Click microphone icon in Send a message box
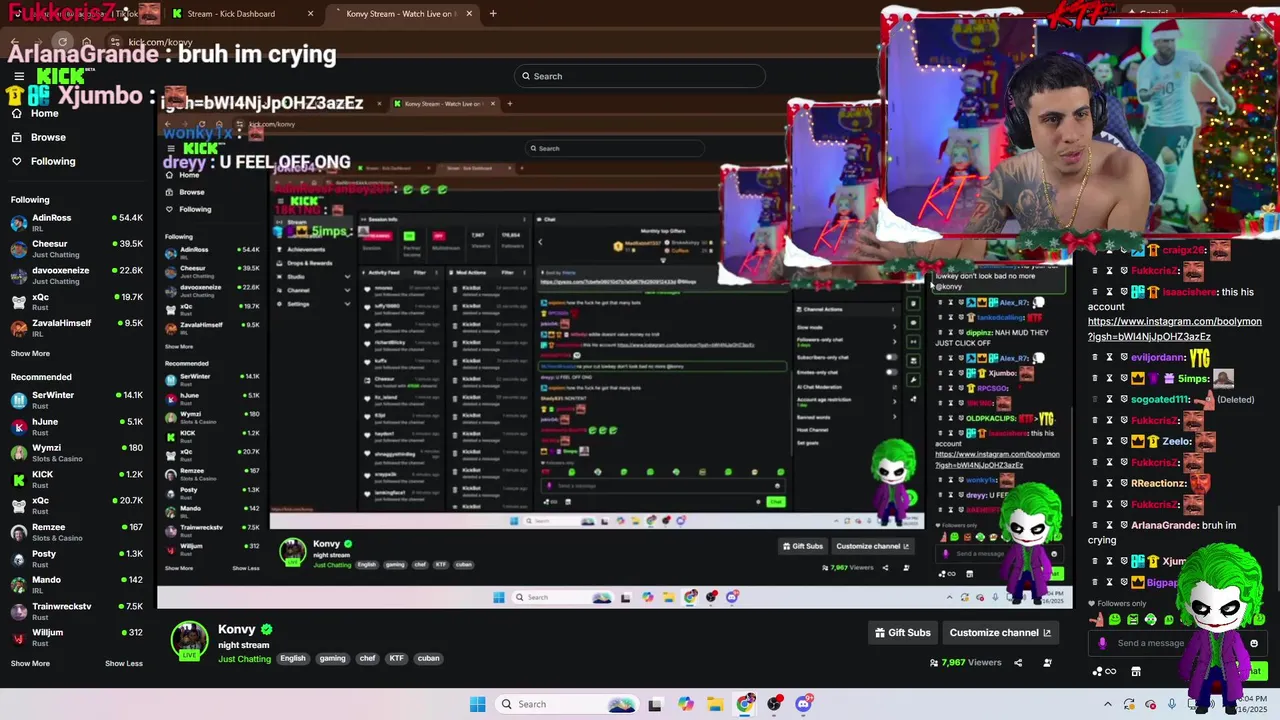The height and width of the screenshot is (720, 1280). coord(1102,643)
